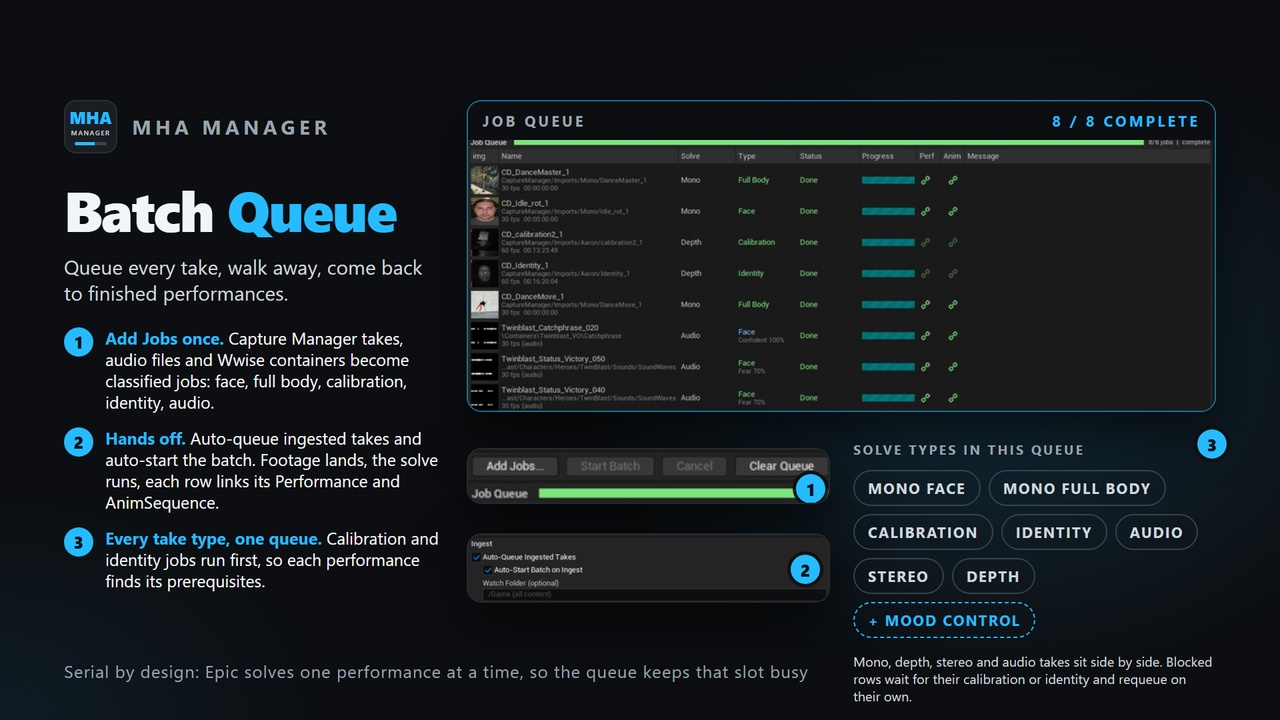Click the + MOOD CONTROL pill
Image resolution: width=1280 pixels, height=720 pixels.
click(944, 621)
